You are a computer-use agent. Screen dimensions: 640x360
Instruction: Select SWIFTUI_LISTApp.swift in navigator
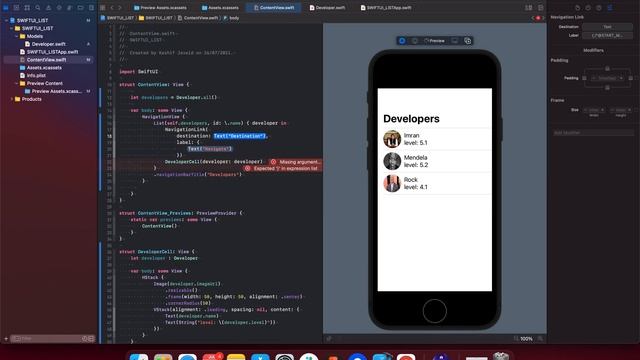tap(52, 52)
